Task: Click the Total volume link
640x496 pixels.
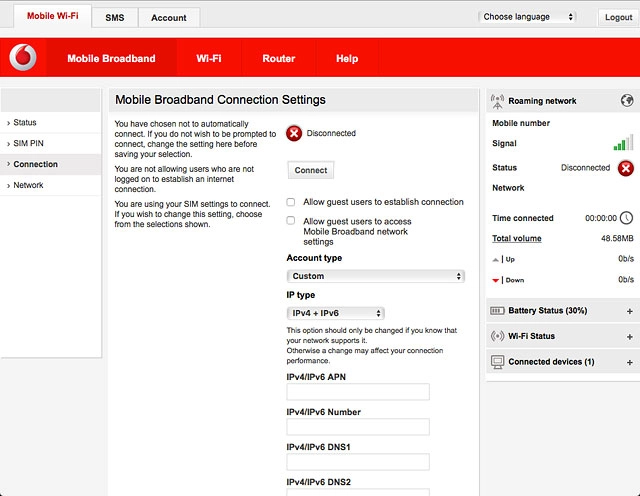Action: (516, 239)
